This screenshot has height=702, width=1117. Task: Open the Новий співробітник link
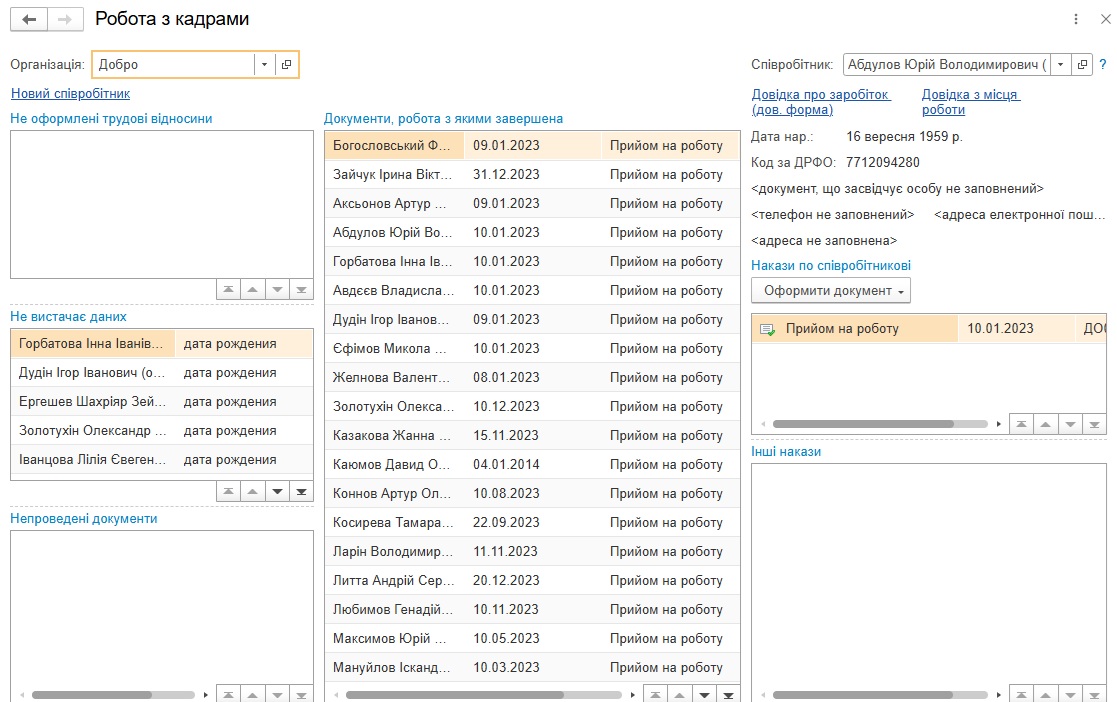click(70, 94)
